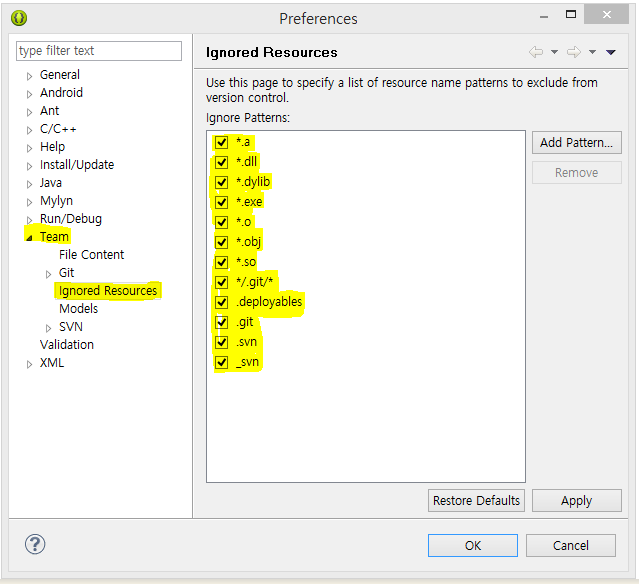
Task: Uncheck the *.dylib ignore pattern
Action: click(221, 183)
